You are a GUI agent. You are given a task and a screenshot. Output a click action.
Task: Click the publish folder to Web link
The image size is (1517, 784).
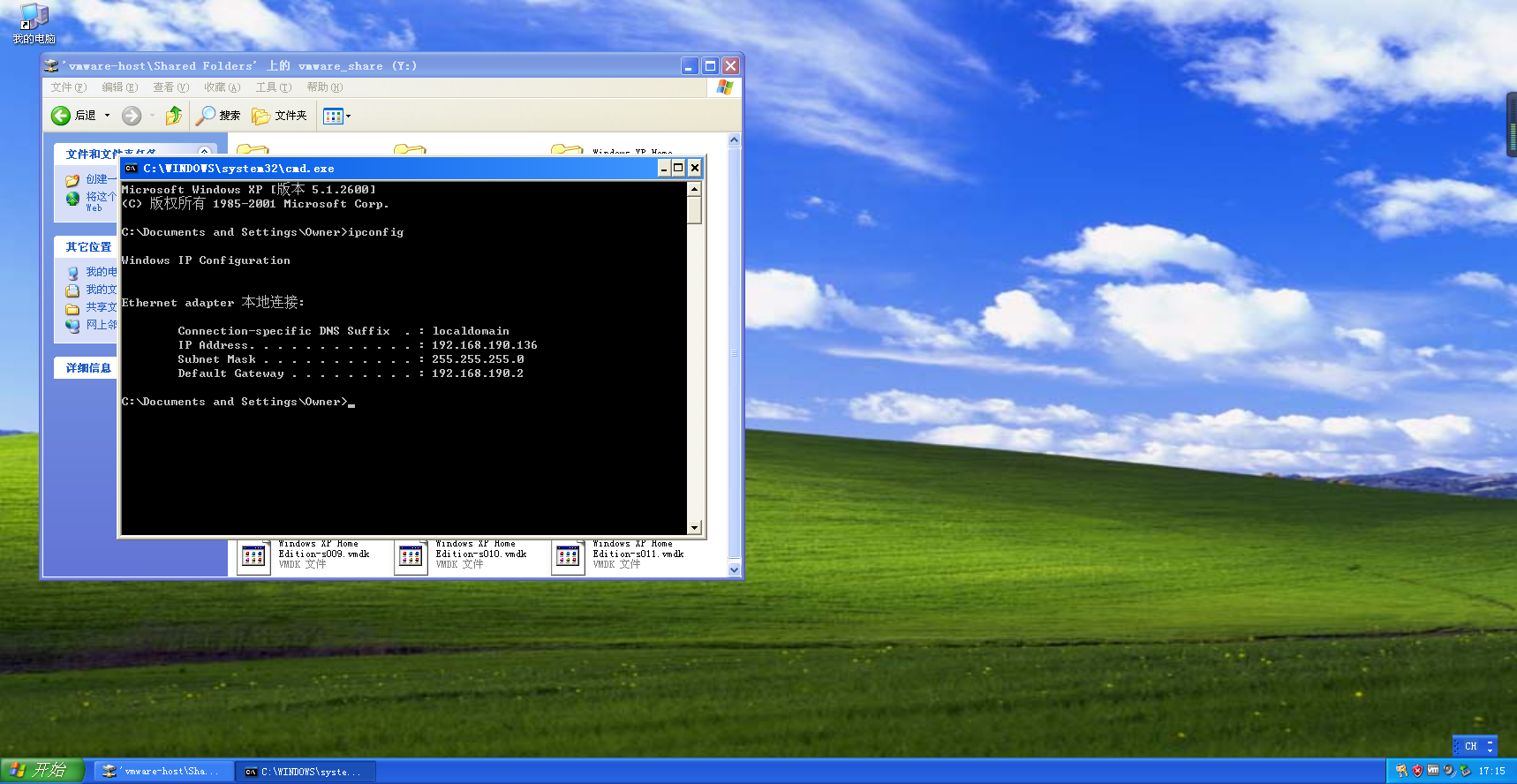pos(90,200)
